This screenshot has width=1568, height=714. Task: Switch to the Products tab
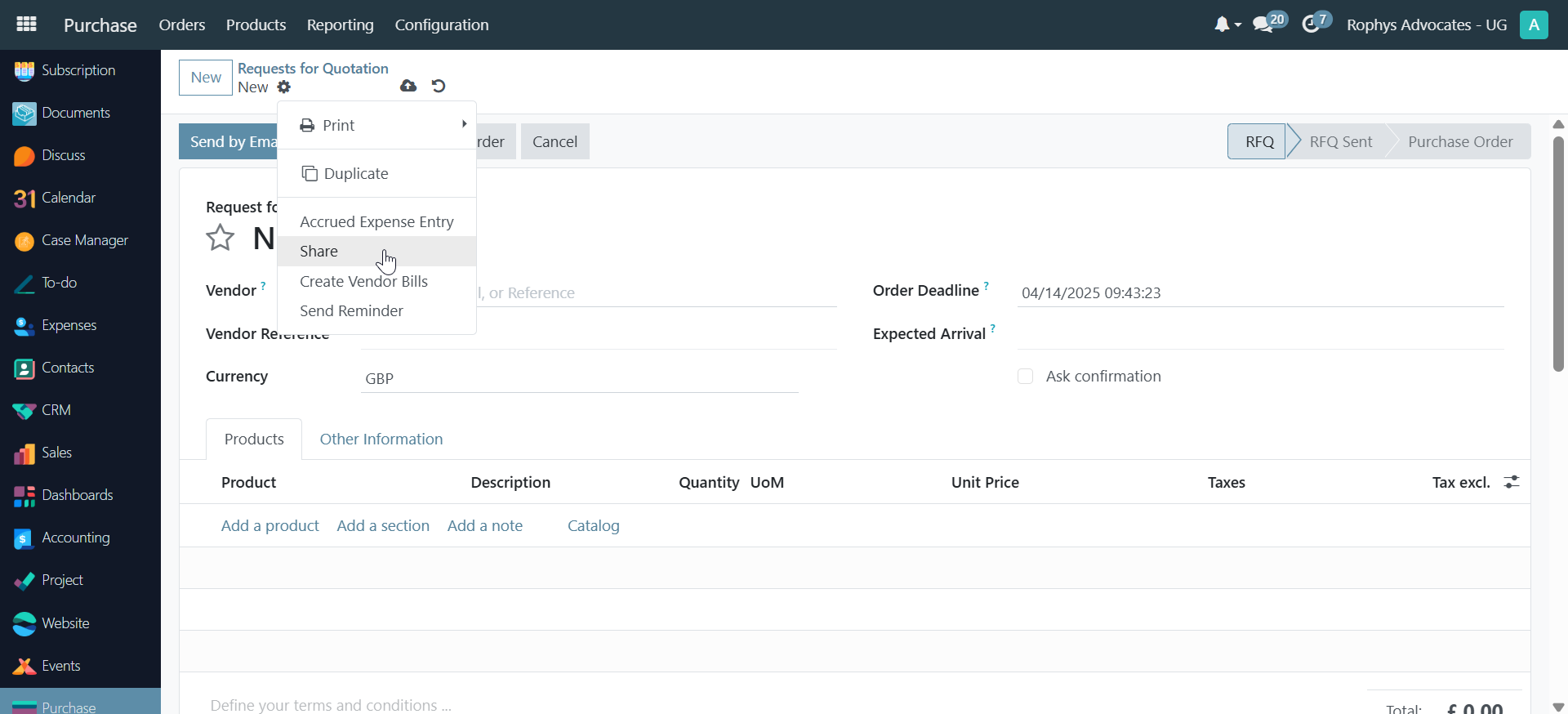[x=254, y=439]
